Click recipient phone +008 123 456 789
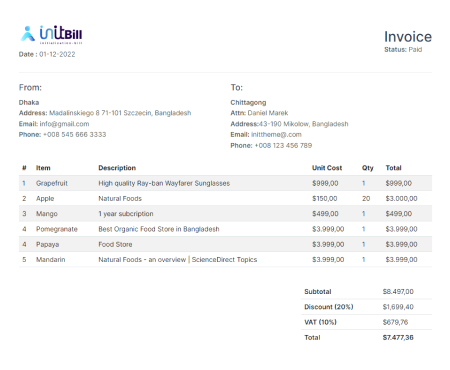This screenshot has height=370, width=450. click(283, 146)
